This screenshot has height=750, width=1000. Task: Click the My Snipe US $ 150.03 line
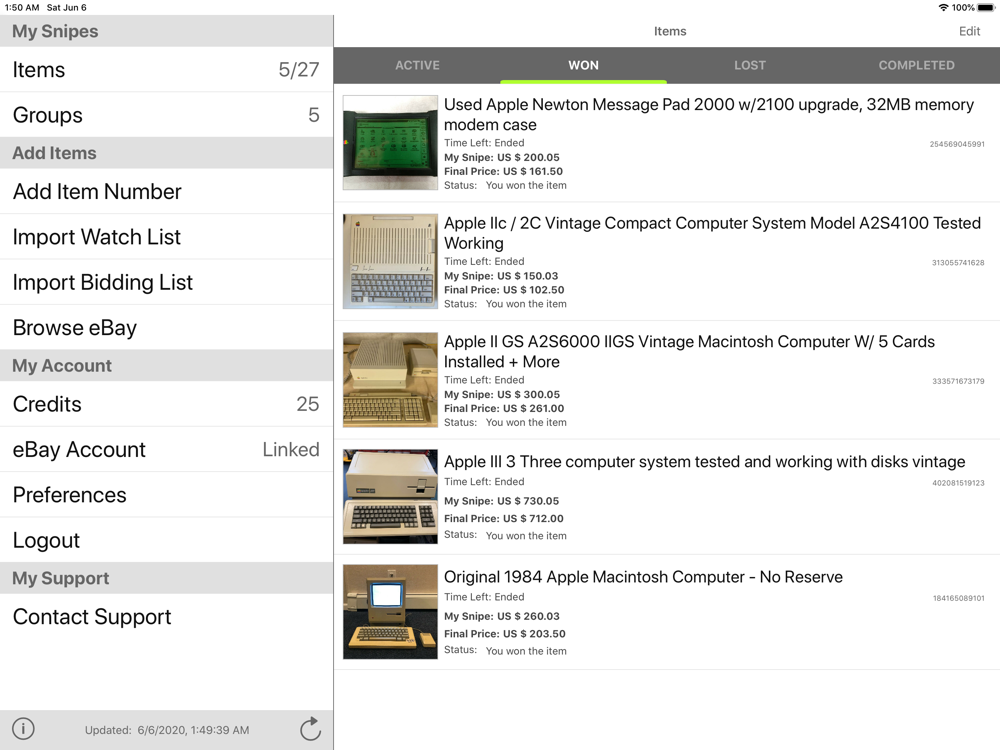tap(501, 276)
